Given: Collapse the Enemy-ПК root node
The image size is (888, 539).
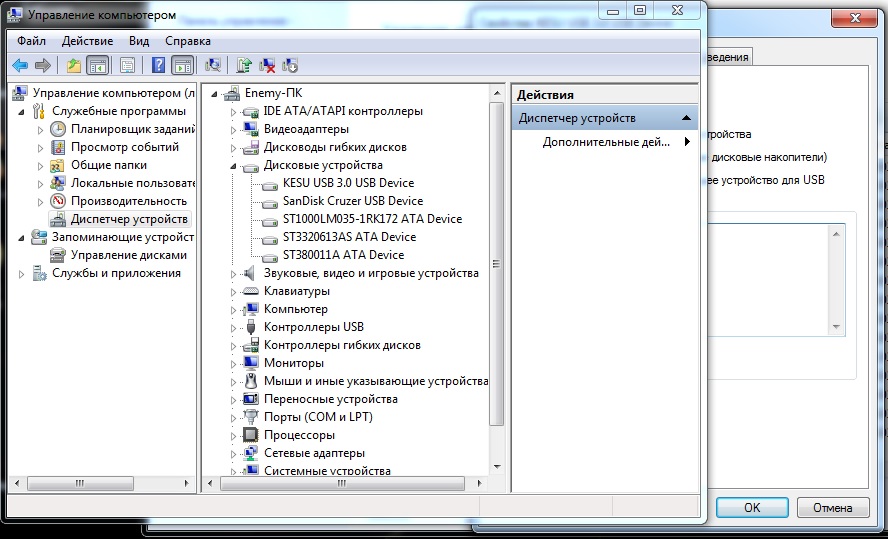Looking at the screenshot, I should pyautogui.click(x=214, y=94).
